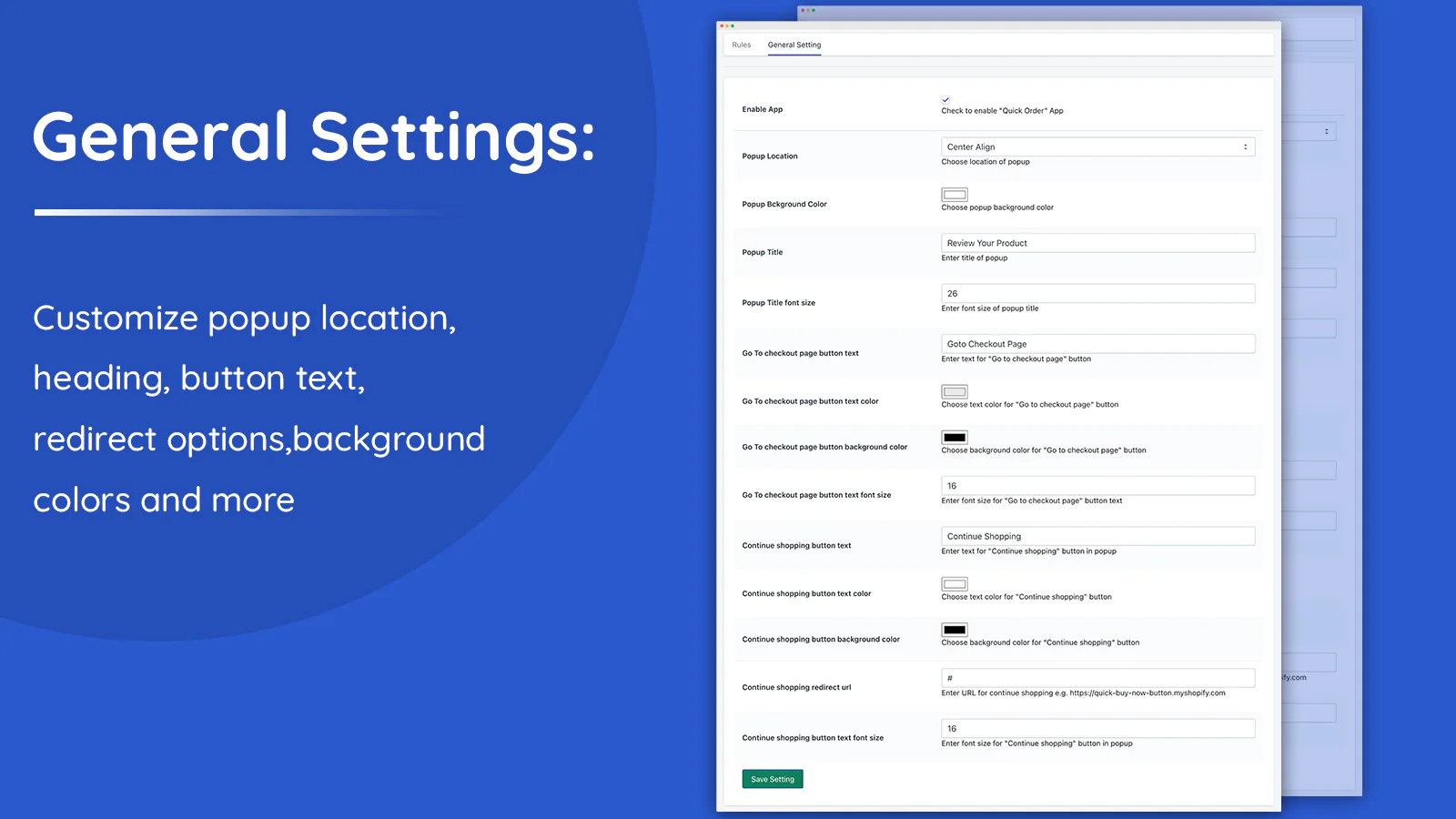Viewport: 1456px width, 819px height.
Task: Toggle the Enable App checkbox
Action: pos(945,99)
